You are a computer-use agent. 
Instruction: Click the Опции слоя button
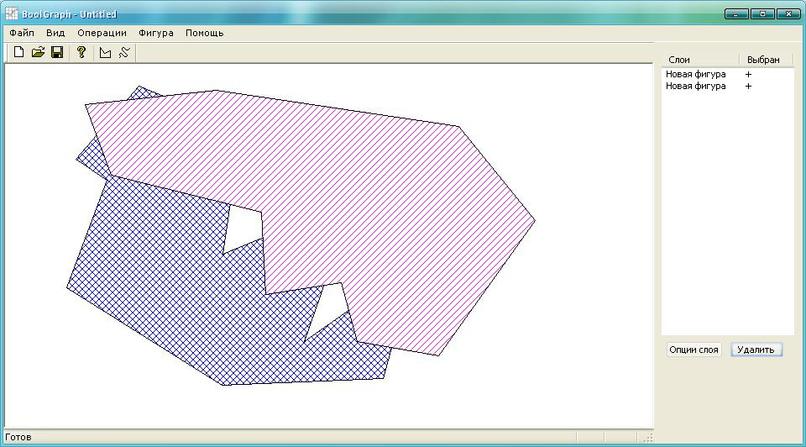click(x=693, y=350)
